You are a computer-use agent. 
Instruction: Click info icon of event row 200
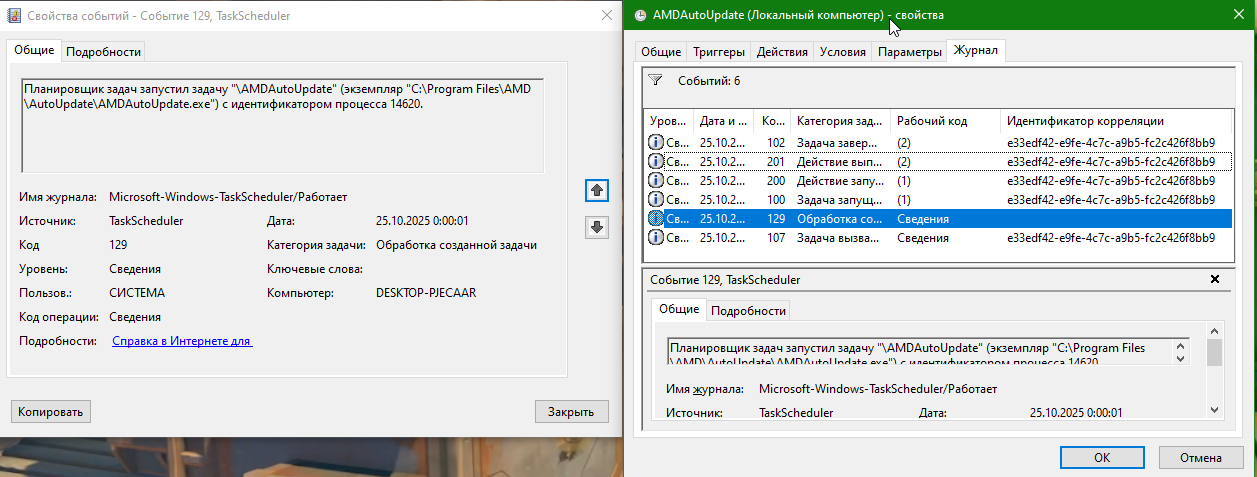656,180
